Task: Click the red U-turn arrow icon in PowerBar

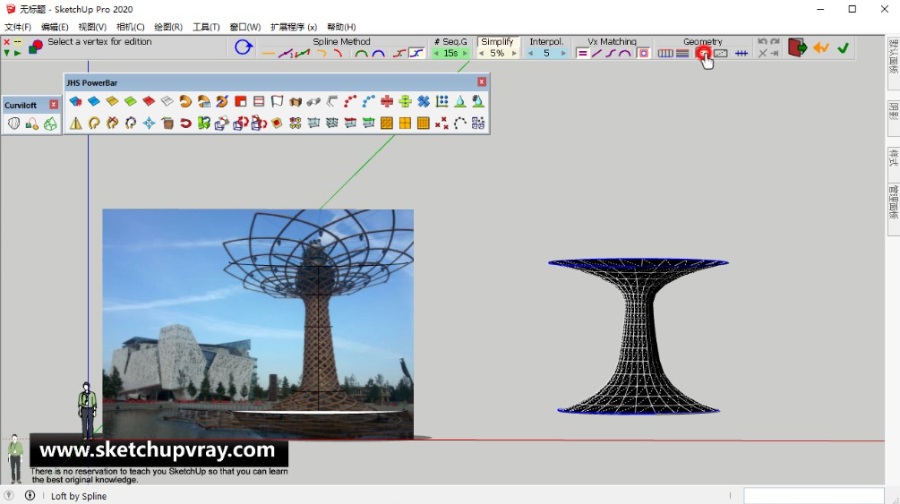Action: (185, 123)
